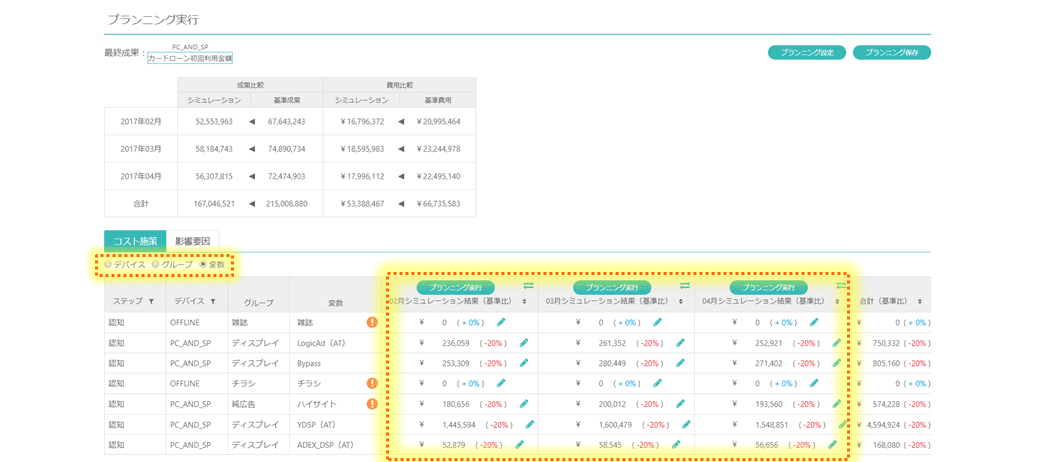Image resolution: width=1040 pixels, height=462 pixels.
Task: Open the ステップ column filter
Action: click(x=152, y=302)
